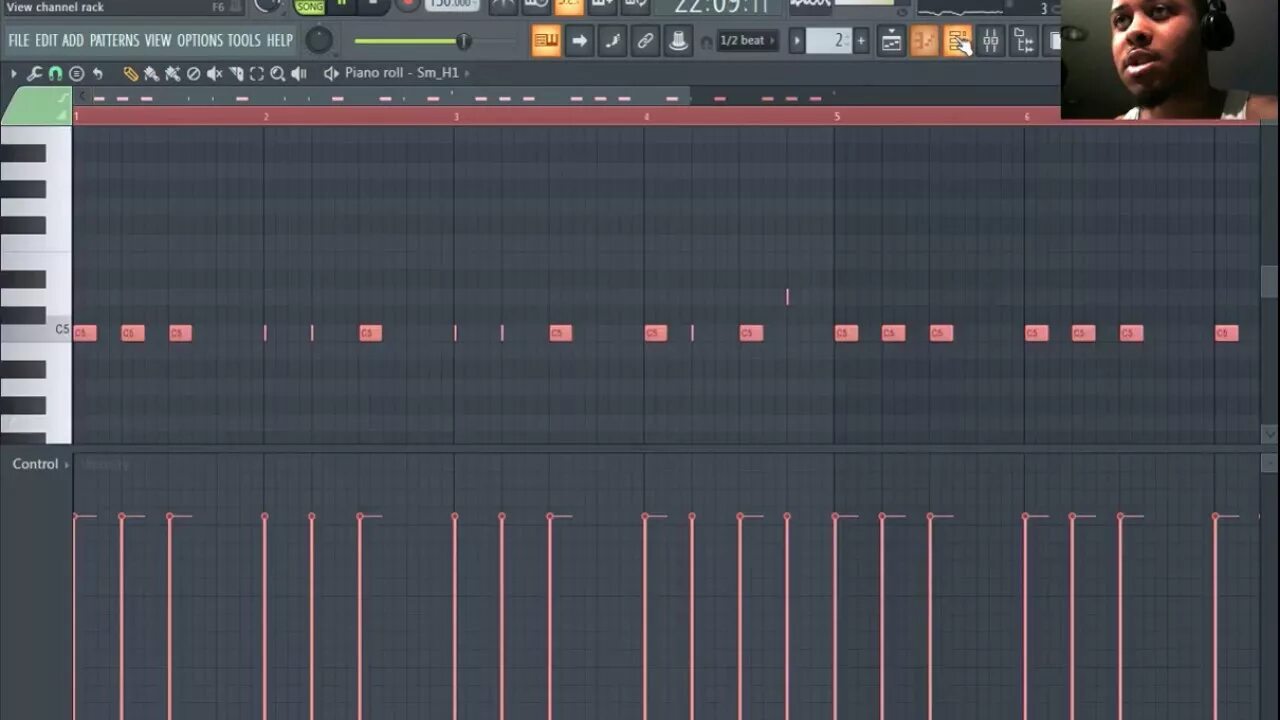Open the piano roll options arrow menu
Screen dimensions: 1280x720
point(13,73)
